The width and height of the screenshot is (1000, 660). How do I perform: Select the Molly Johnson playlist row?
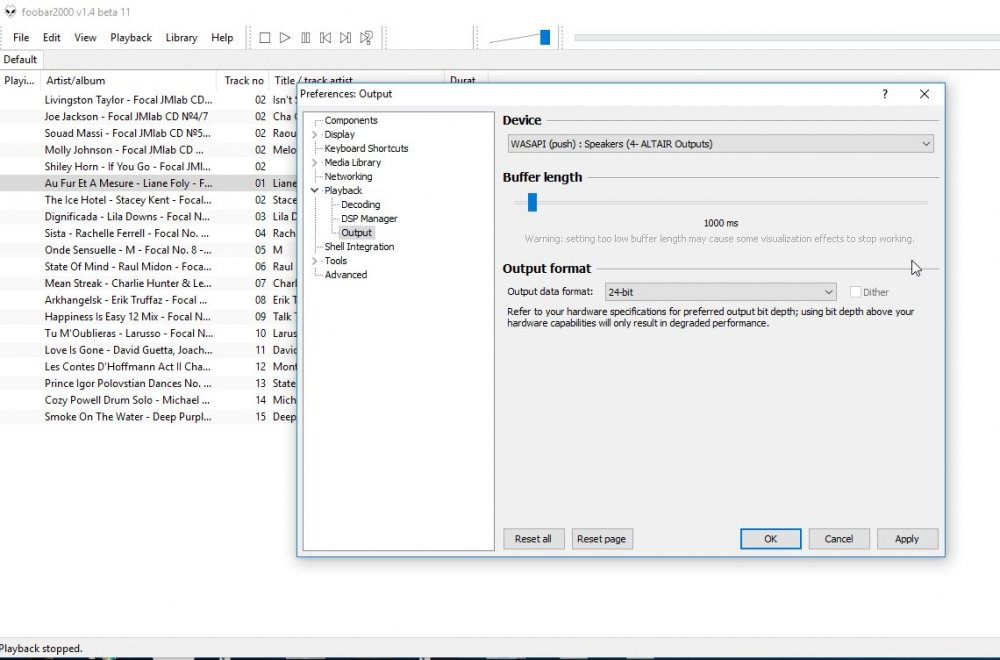point(148,150)
